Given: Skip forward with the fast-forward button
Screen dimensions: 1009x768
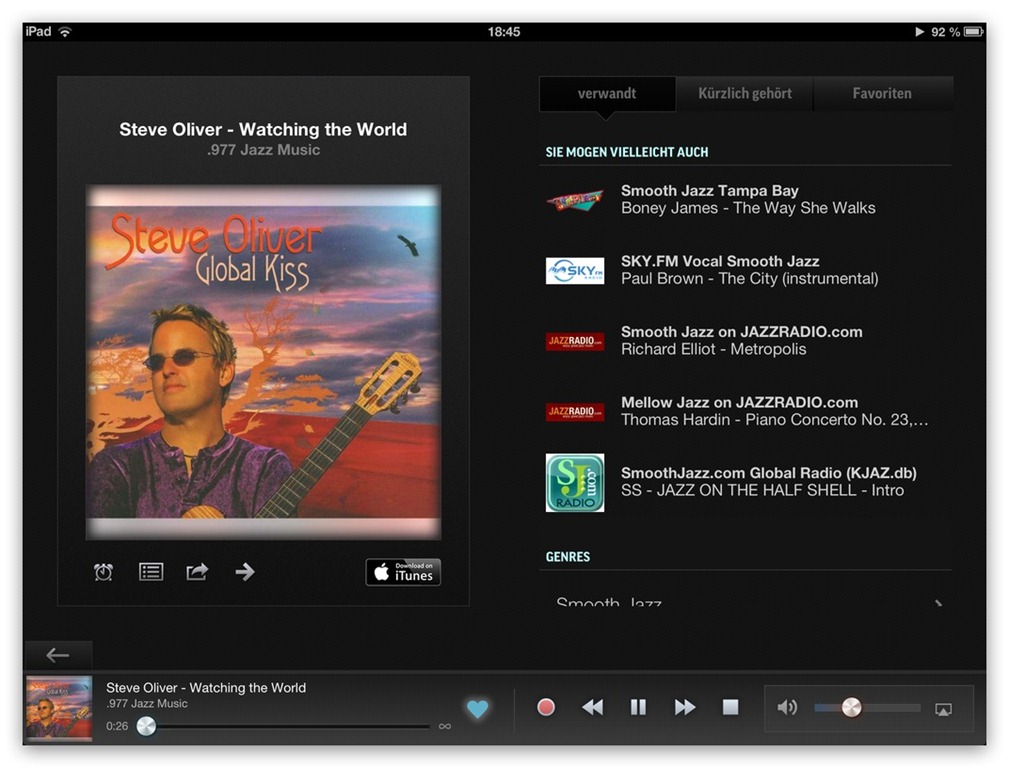Looking at the screenshot, I should pyautogui.click(x=685, y=708).
